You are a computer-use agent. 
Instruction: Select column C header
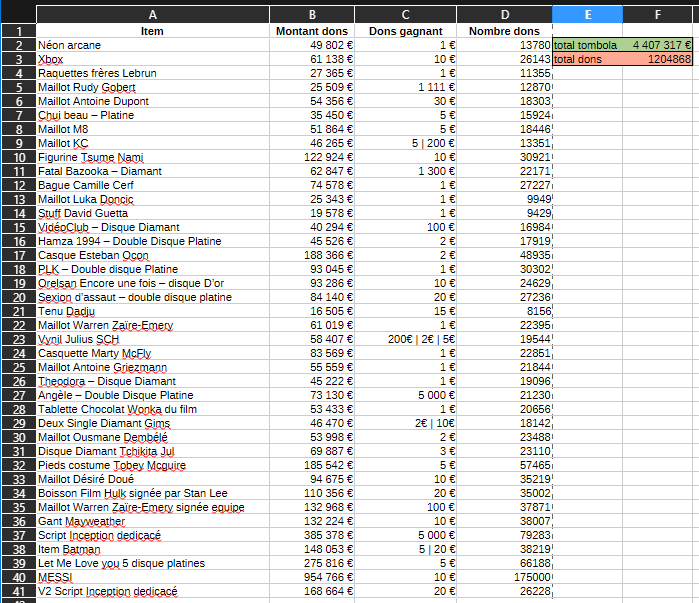tap(405, 15)
